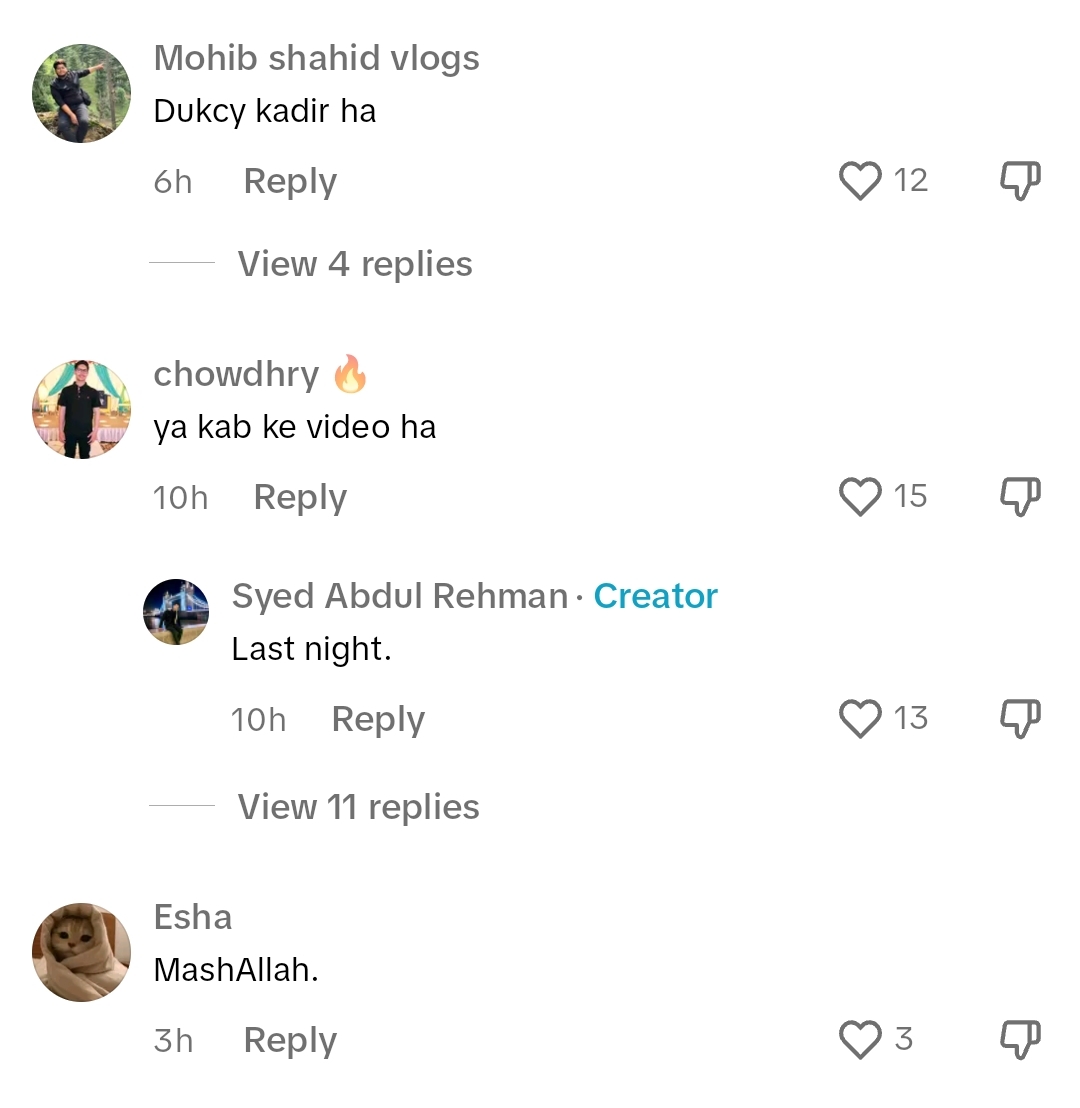Dislike the comment from Mohib shahid vlogs
1080x1108 pixels.
click(1019, 181)
